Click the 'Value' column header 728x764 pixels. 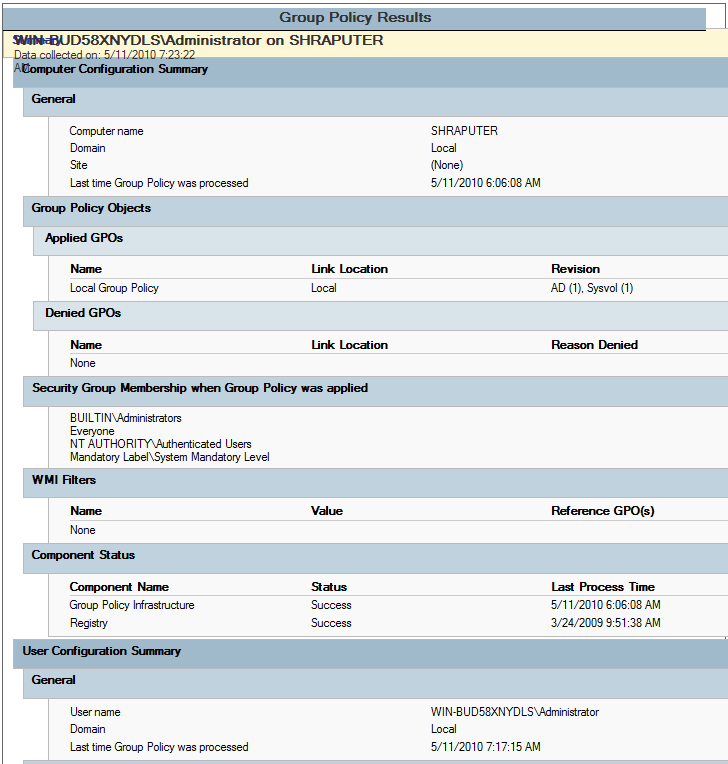tap(327, 511)
